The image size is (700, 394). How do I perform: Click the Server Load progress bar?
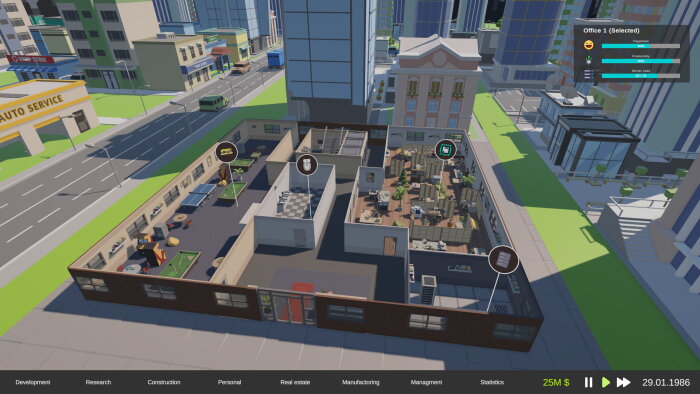(x=641, y=76)
